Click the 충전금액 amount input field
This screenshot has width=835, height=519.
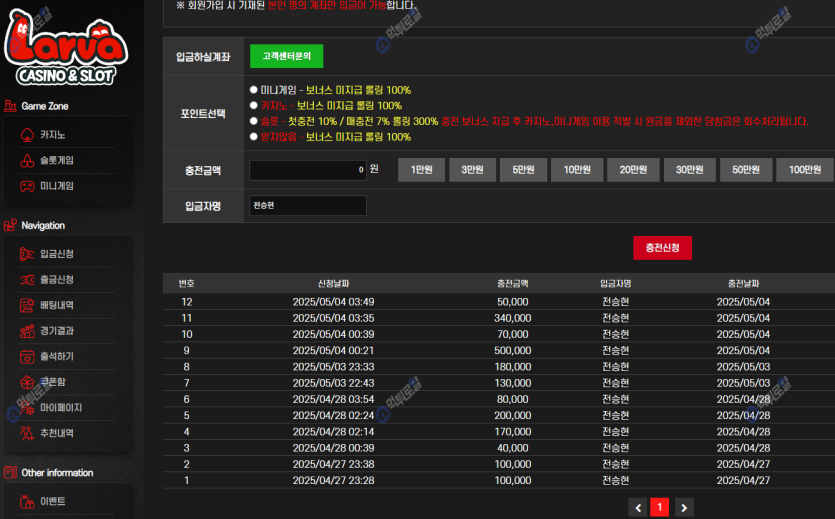pos(308,170)
